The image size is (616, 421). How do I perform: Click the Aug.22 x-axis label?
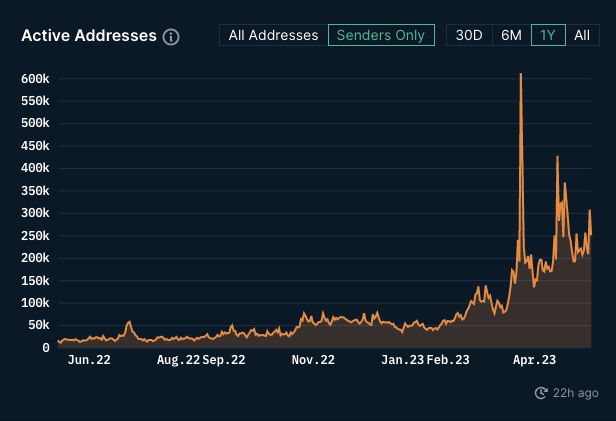tap(178, 360)
